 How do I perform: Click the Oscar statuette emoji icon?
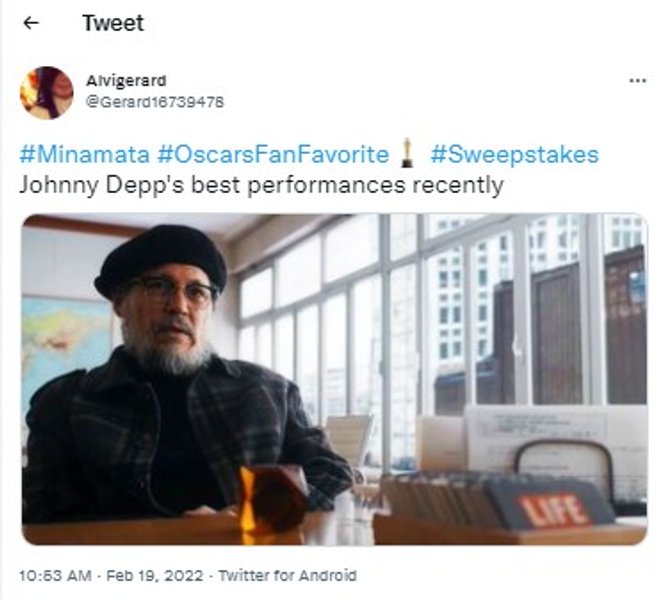pos(407,154)
